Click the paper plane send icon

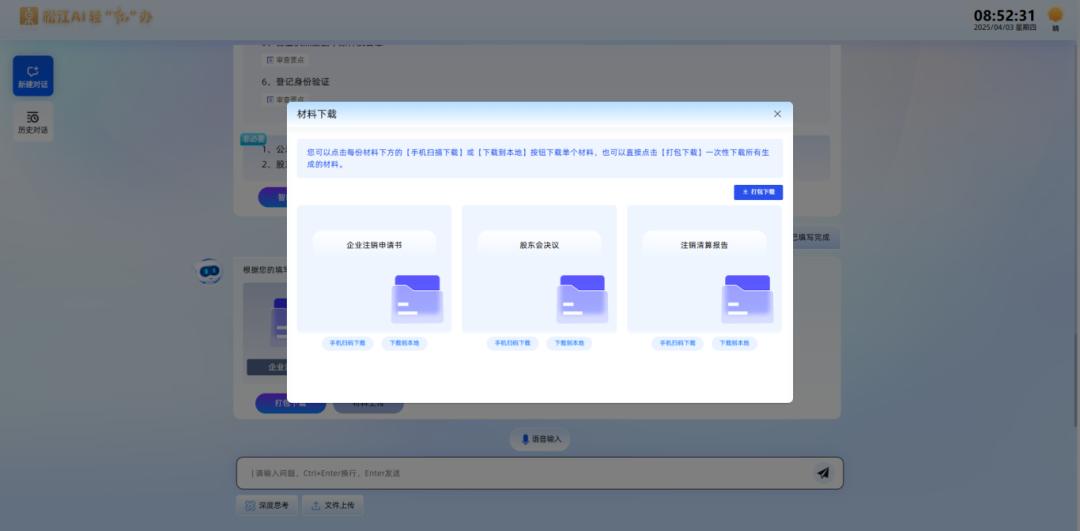click(823, 473)
